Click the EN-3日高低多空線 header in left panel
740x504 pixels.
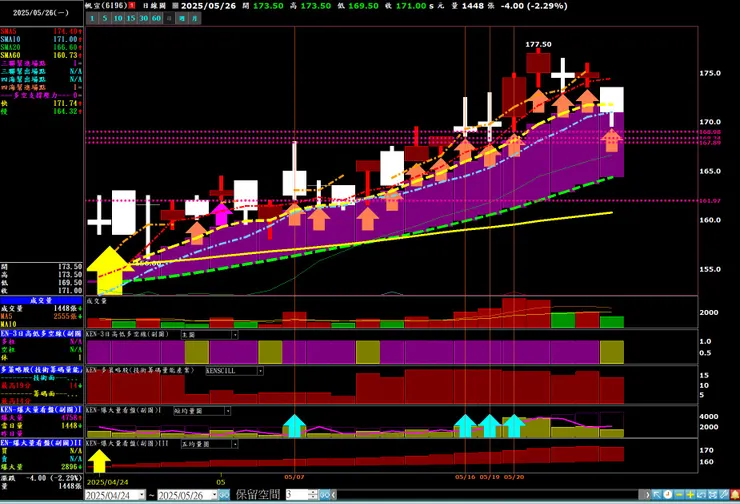(x=42, y=334)
